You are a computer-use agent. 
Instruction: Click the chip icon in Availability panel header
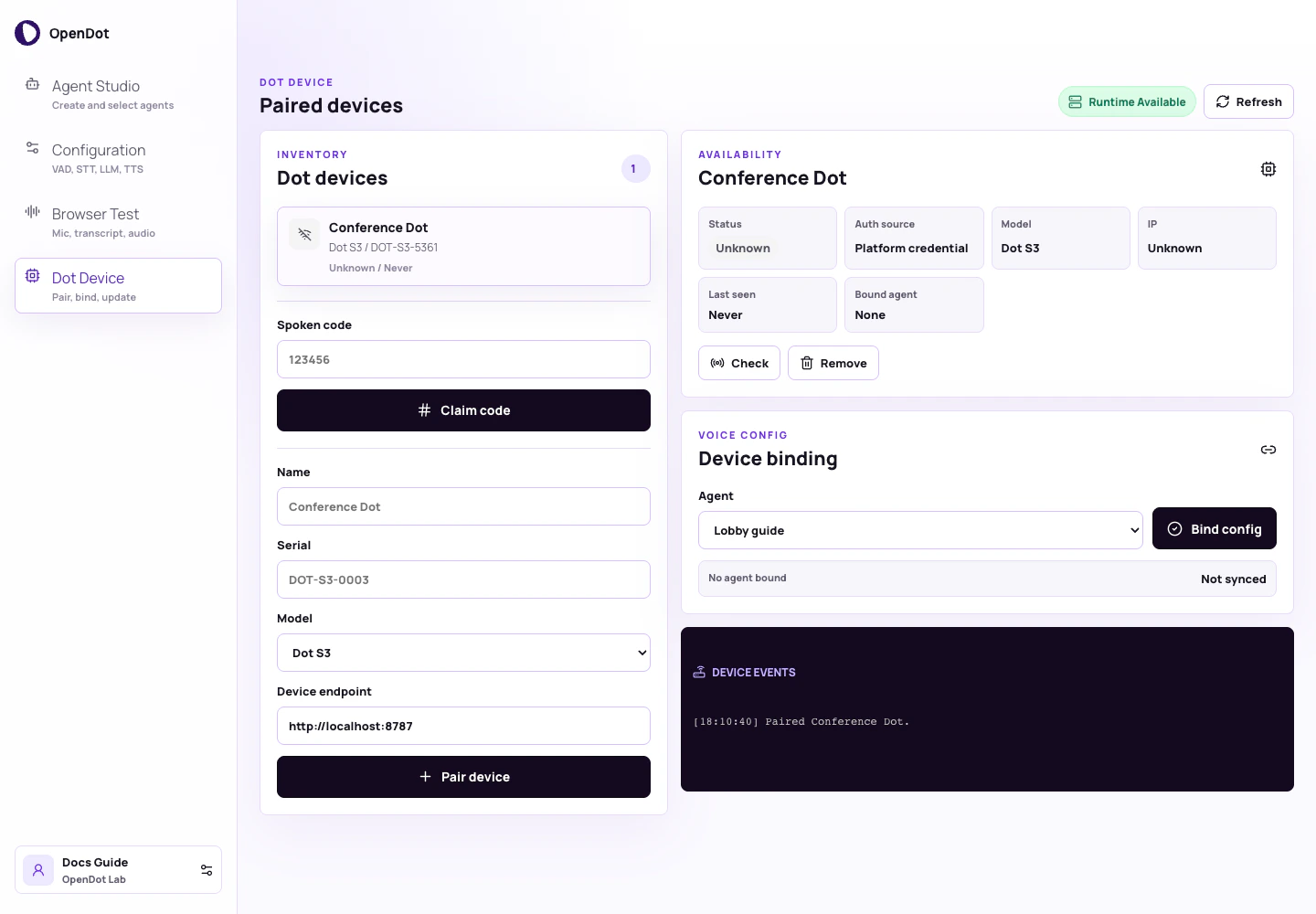coord(1268,169)
